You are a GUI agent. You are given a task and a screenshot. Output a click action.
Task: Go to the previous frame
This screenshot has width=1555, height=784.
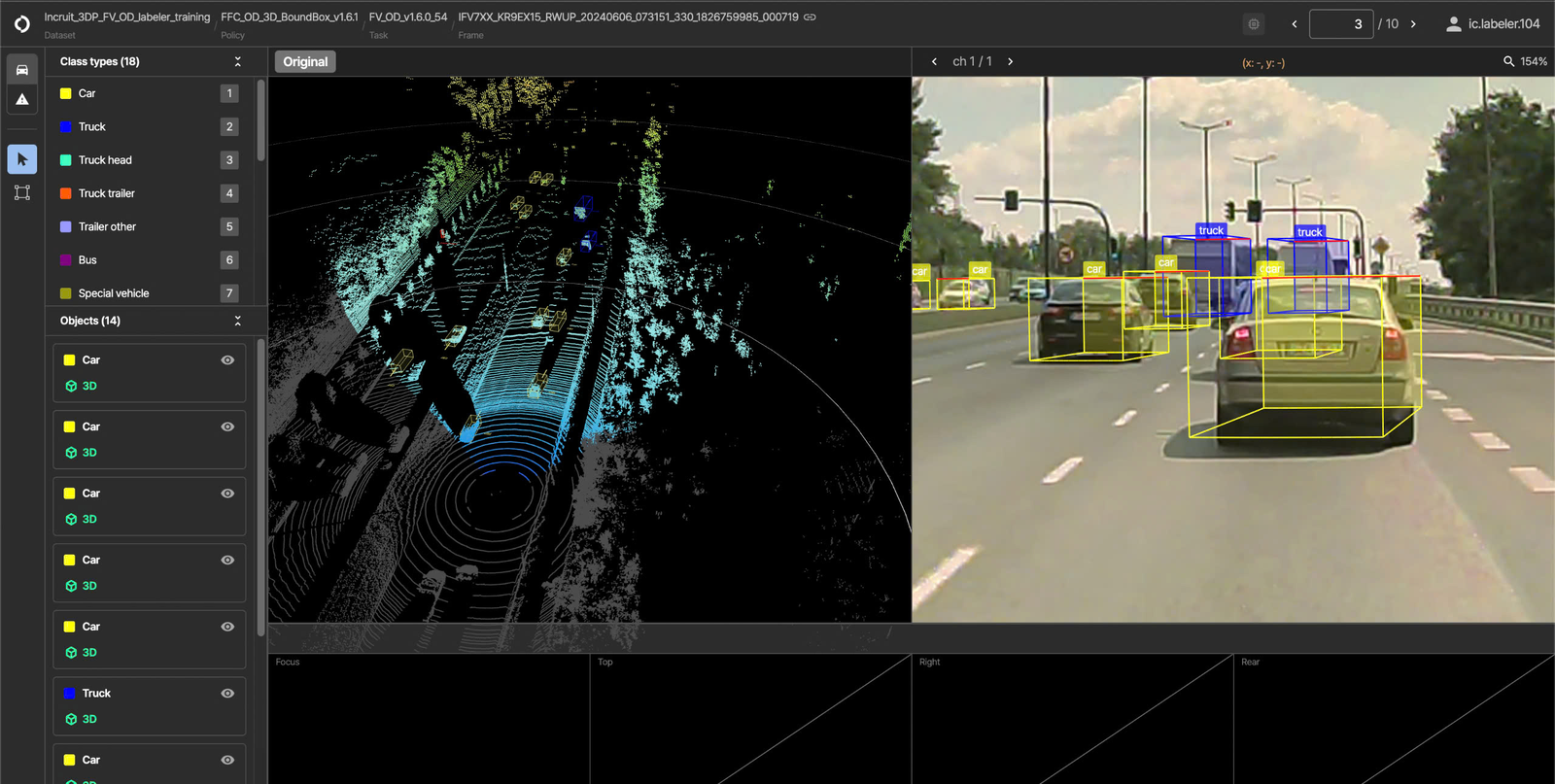pyautogui.click(x=1295, y=24)
